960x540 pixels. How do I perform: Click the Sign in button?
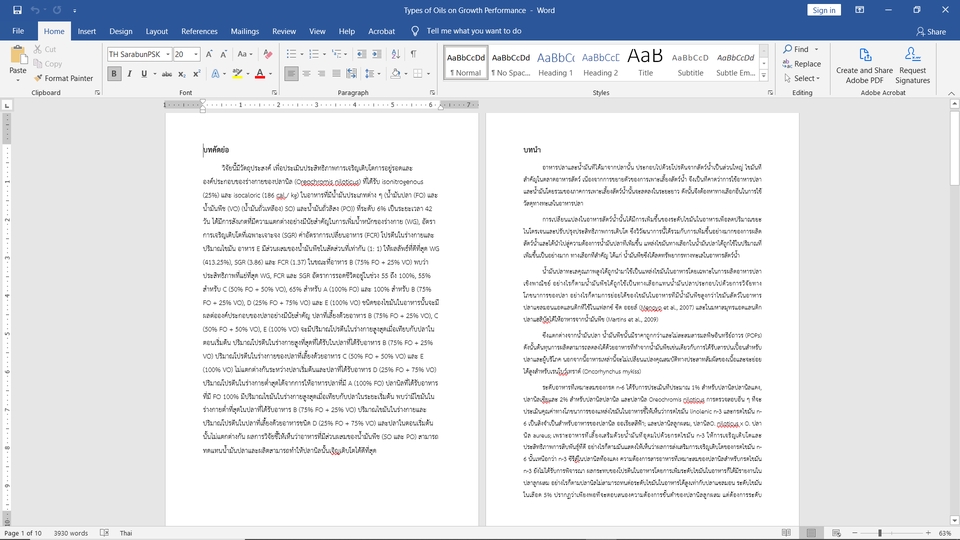pyautogui.click(x=823, y=10)
